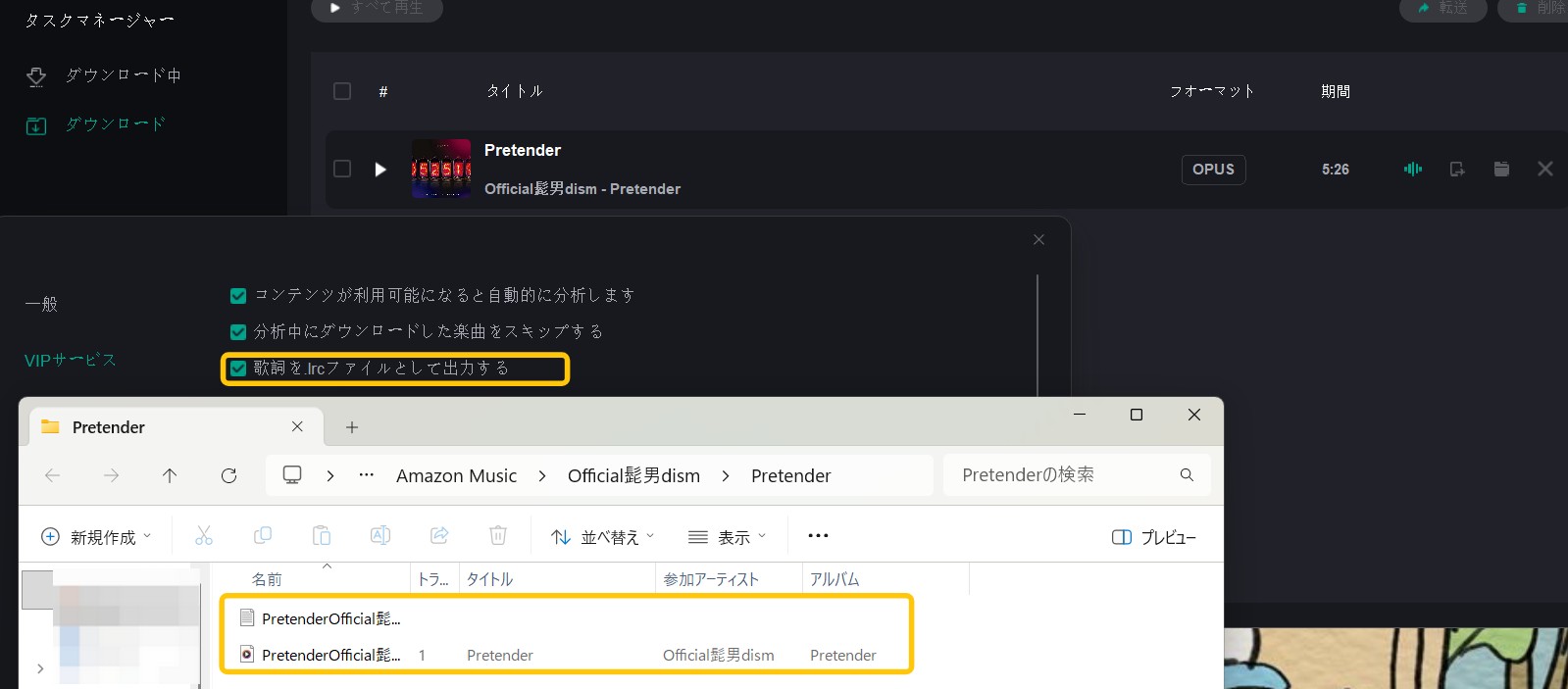Click the Pretender album art thumbnail
The height and width of the screenshot is (689, 1568).
pos(441,169)
